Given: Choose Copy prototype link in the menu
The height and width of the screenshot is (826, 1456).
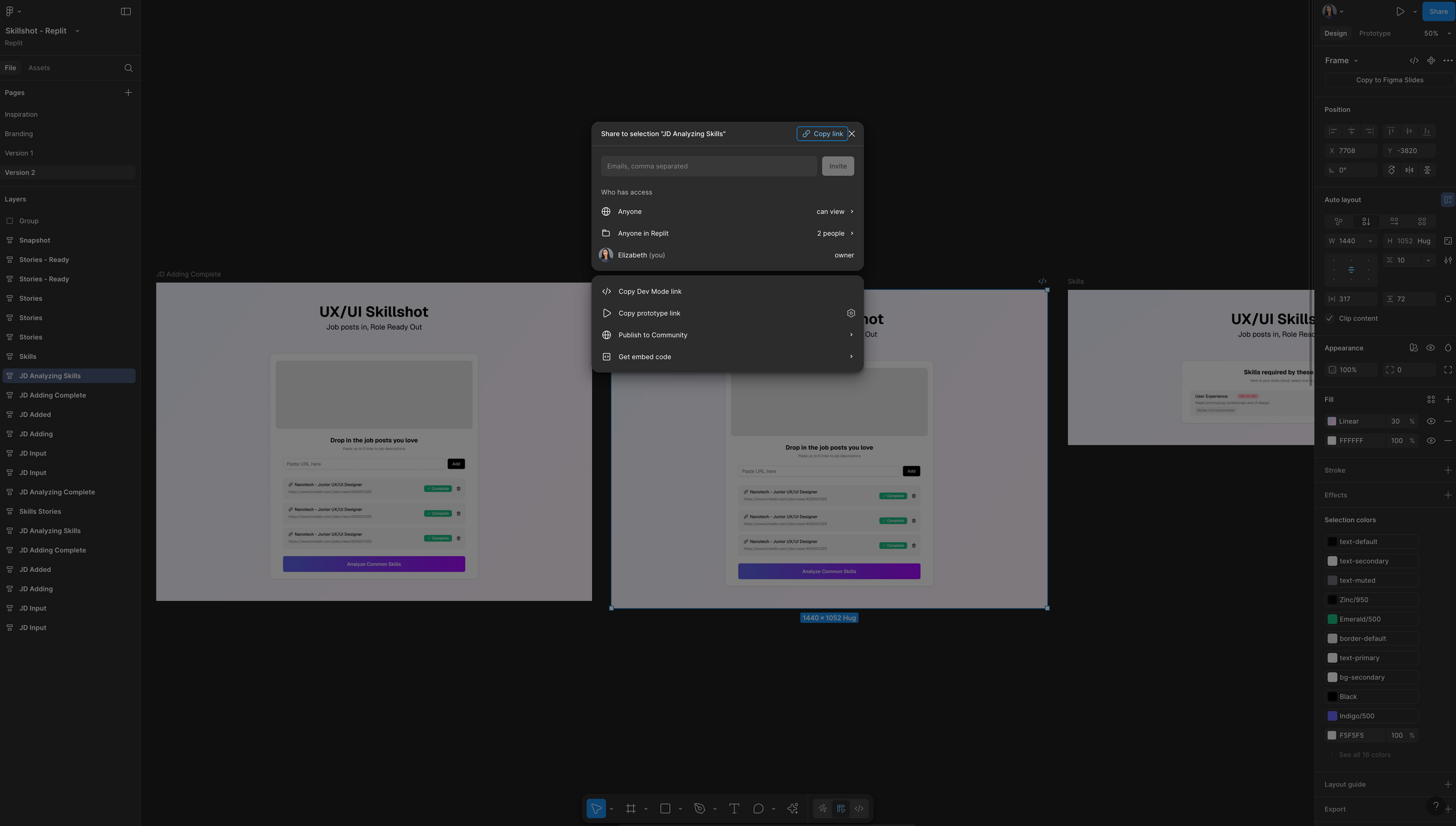Looking at the screenshot, I should coord(650,313).
